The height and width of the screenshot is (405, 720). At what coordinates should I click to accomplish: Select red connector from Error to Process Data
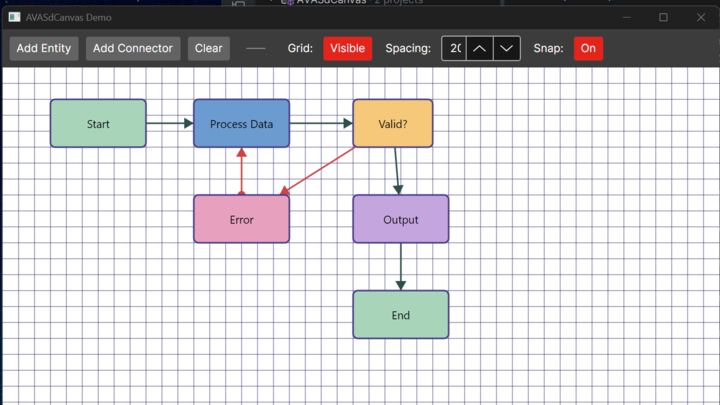pyautogui.click(x=242, y=171)
